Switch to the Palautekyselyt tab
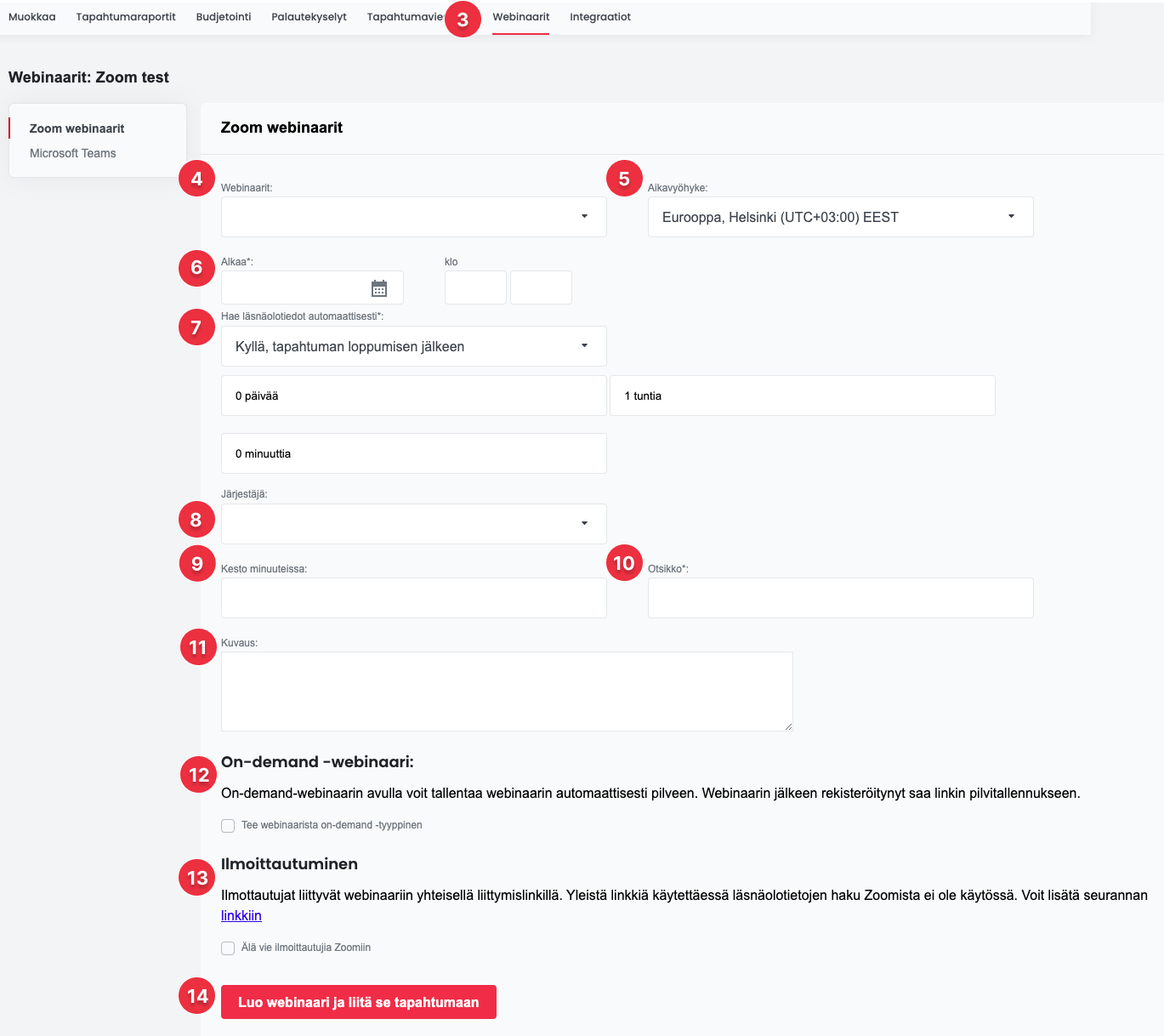Viewport: 1164px width, 1036px height. (x=309, y=17)
